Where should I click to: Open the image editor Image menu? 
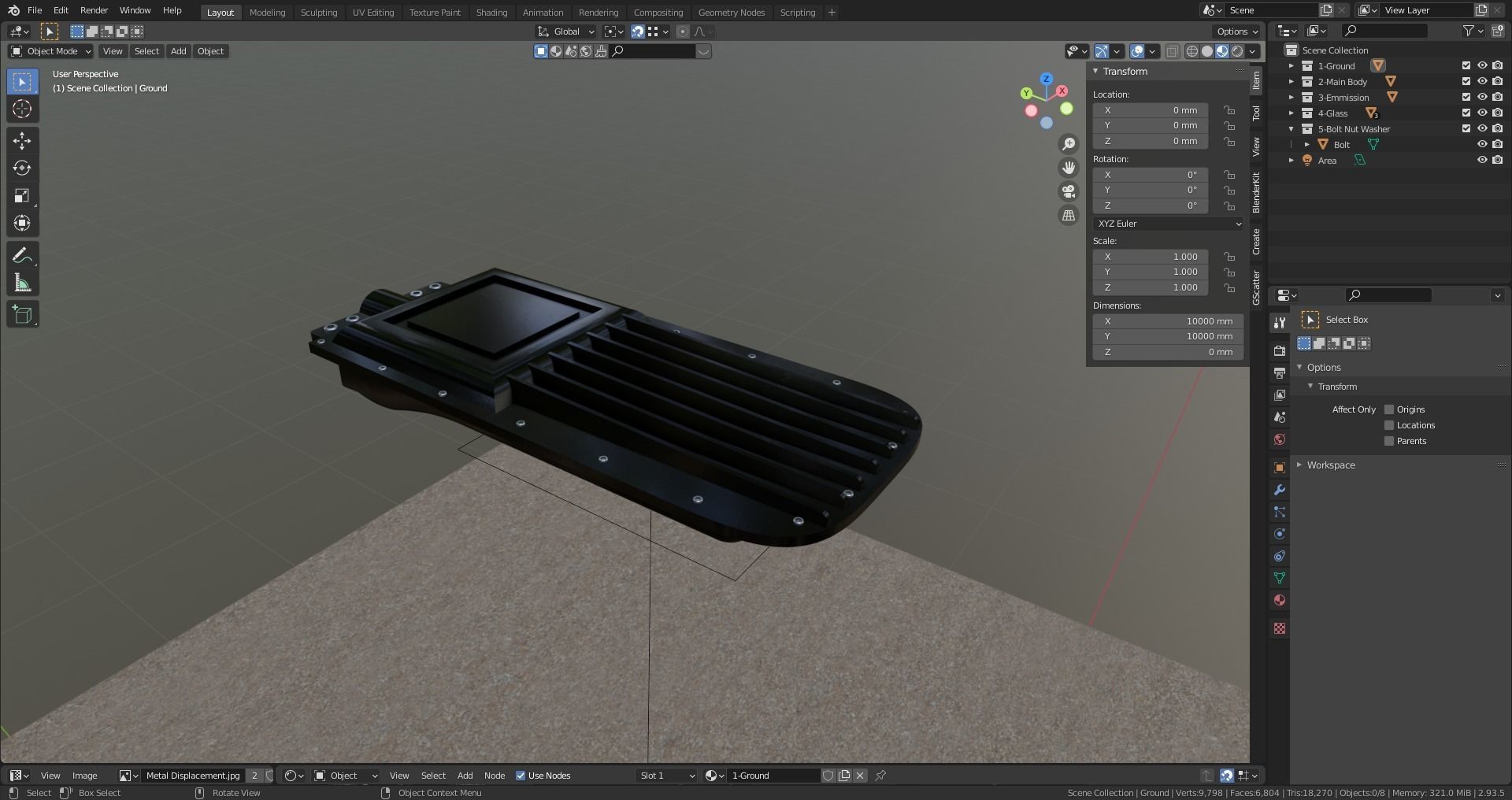pos(84,776)
